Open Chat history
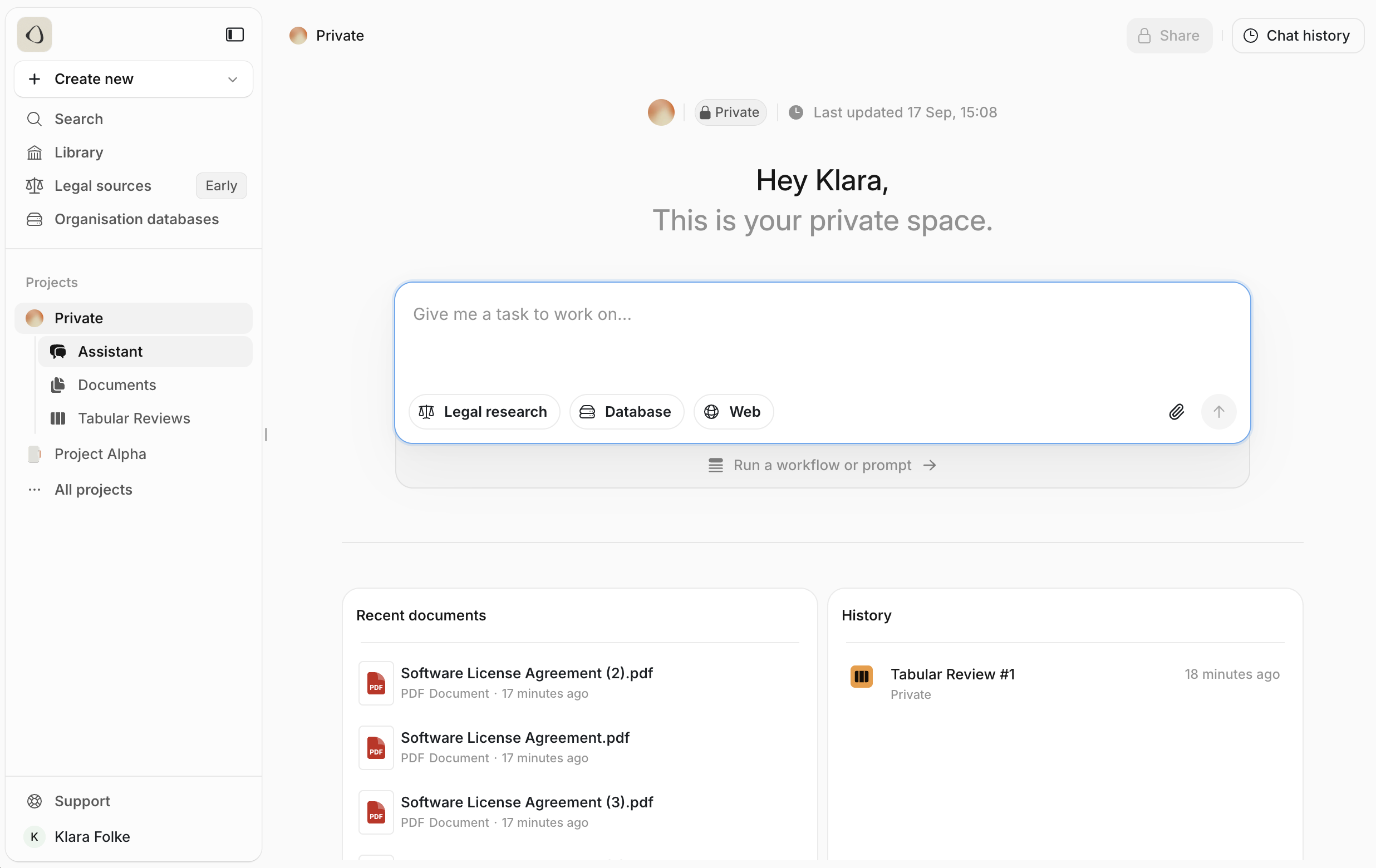Image resolution: width=1376 pixels, height=868 pixels. pos(1297,36)
